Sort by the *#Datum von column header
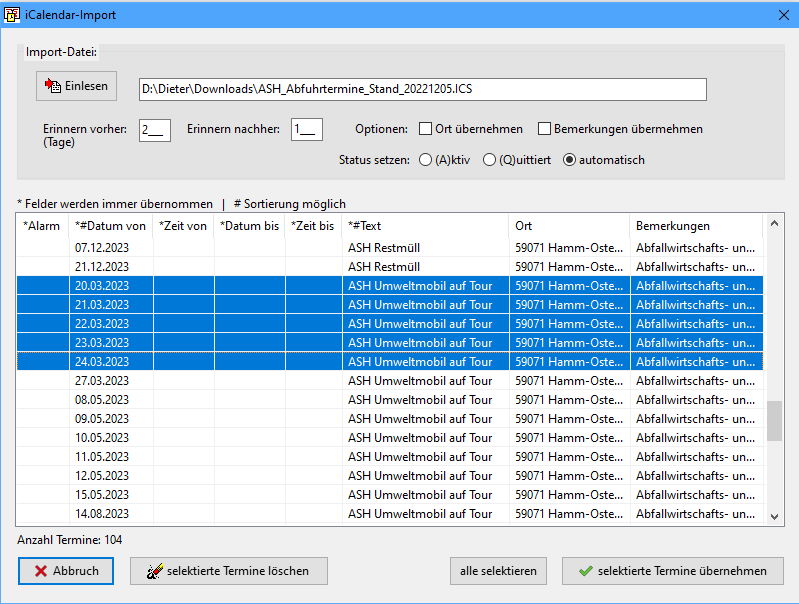 [111, 226]
